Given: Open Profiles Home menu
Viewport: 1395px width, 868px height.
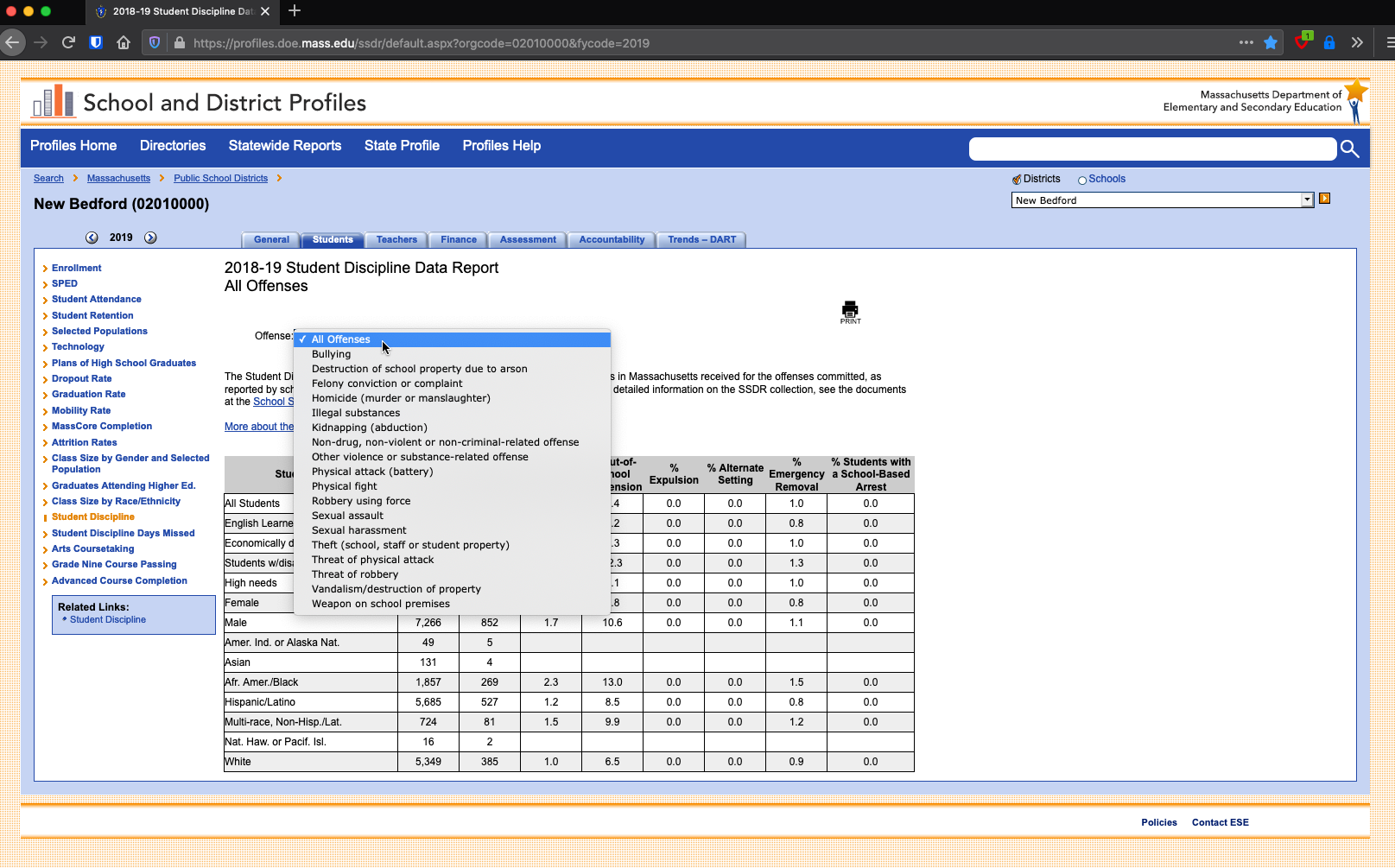Looking at the screenshot, I should [73, 146].
